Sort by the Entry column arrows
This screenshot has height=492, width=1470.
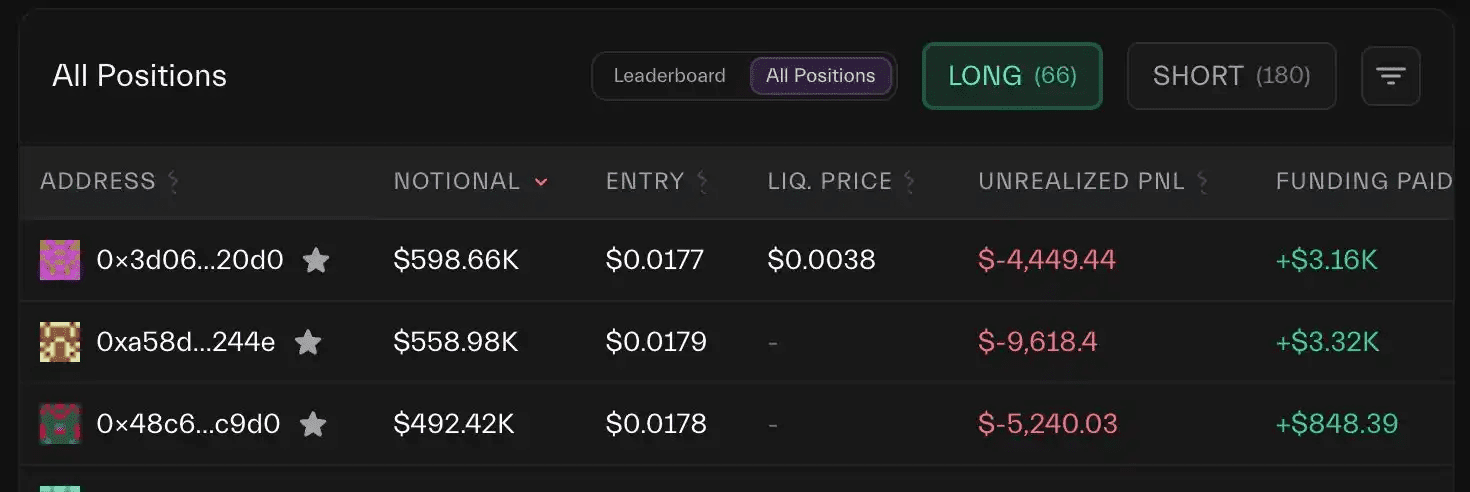[702, 182]
